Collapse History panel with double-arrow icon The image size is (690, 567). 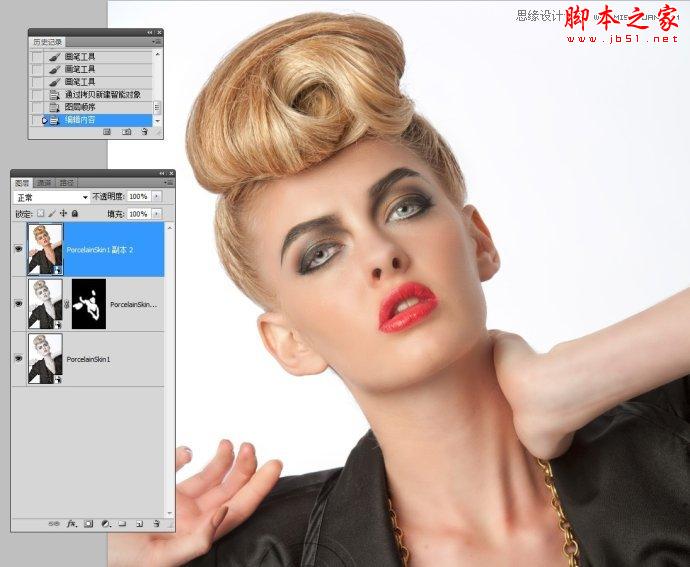[150, 33]
